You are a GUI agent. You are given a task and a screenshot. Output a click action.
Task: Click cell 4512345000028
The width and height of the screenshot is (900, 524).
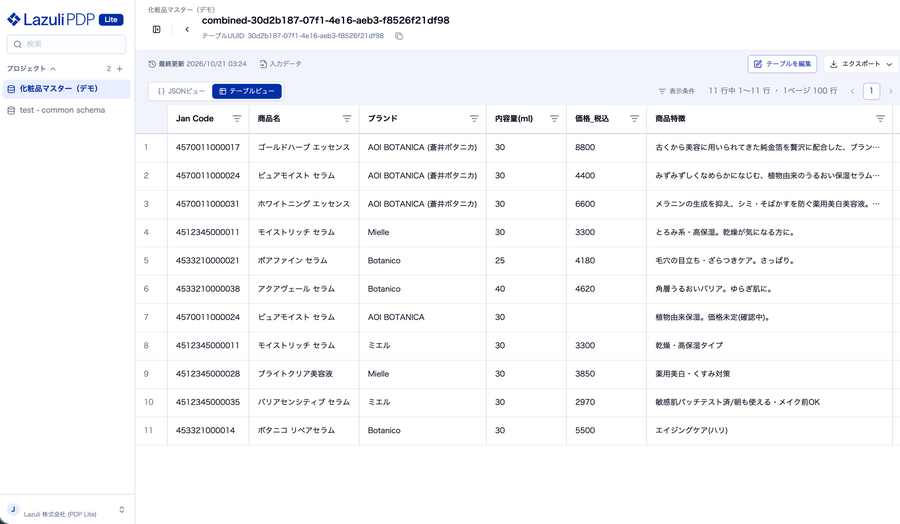[x=208, y=374]
